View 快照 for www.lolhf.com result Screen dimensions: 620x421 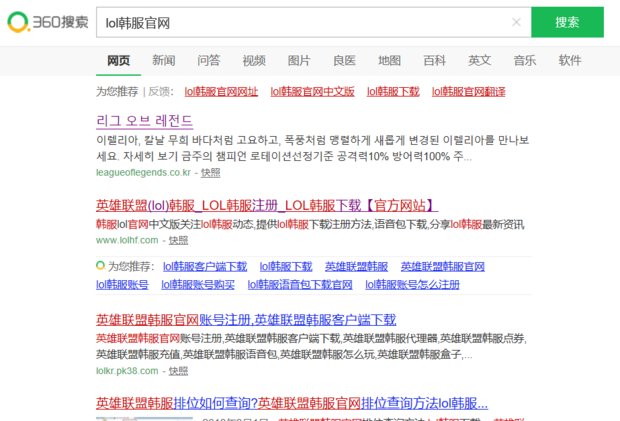(x=178, y=240)
